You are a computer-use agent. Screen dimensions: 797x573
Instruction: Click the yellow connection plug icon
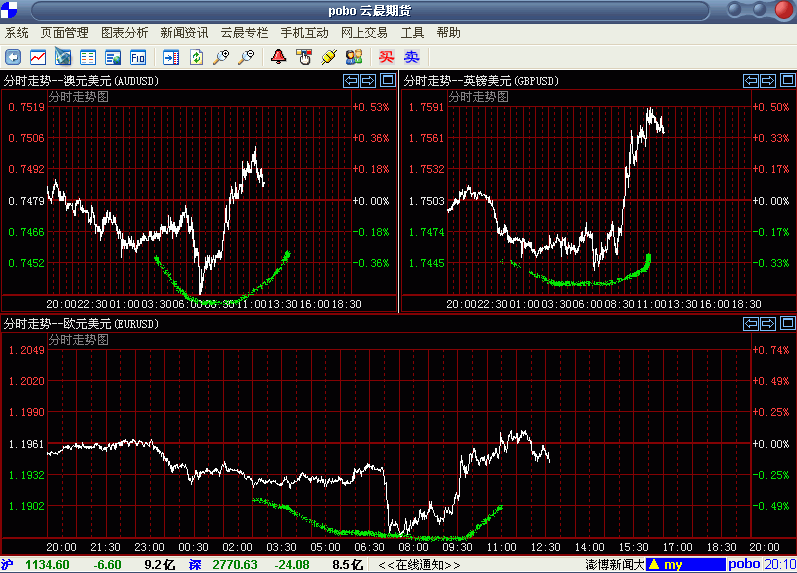click(329, 57)
